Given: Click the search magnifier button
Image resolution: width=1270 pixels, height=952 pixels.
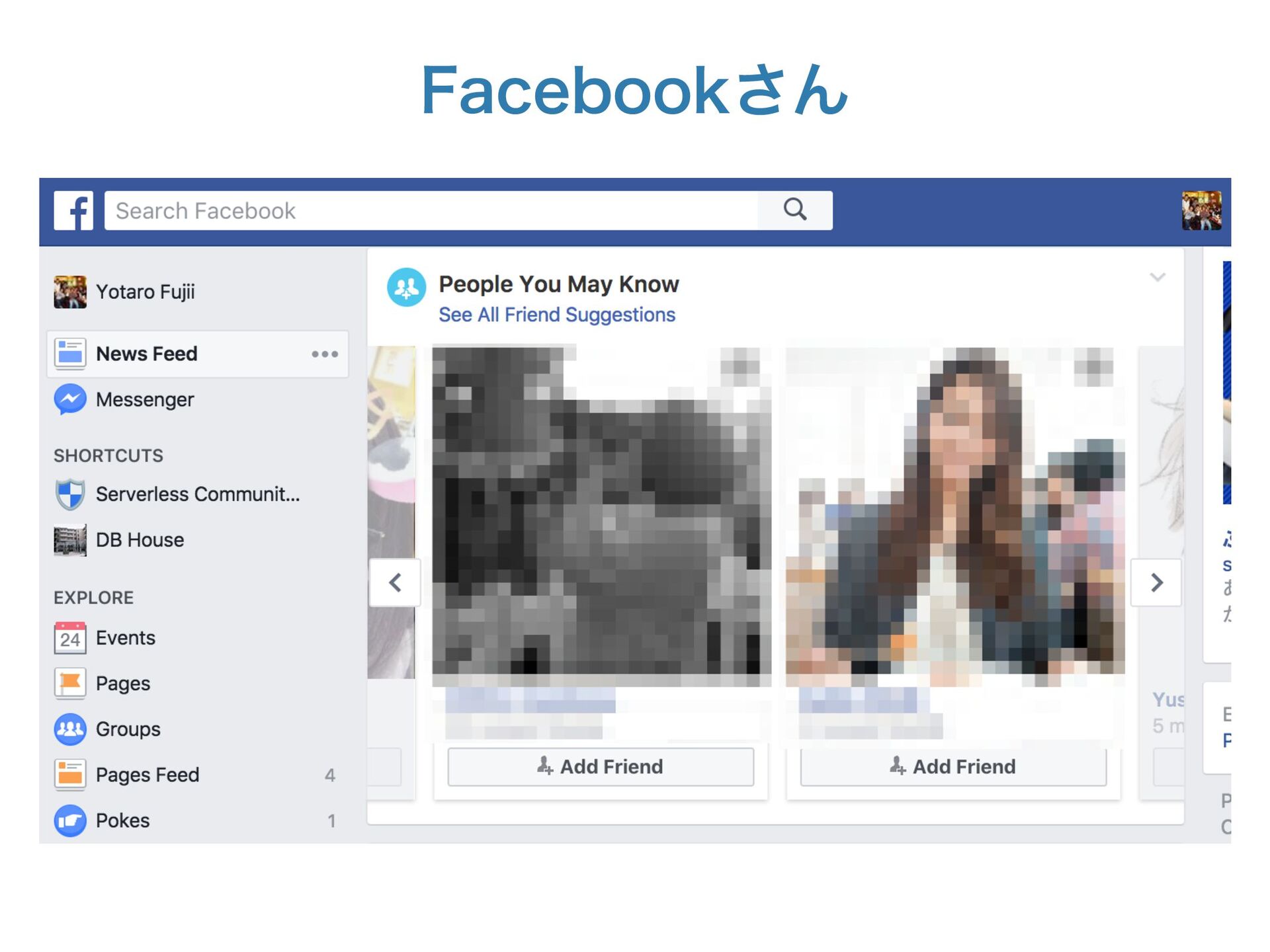Looking at the screenshot, I should (x=795, y=210).
